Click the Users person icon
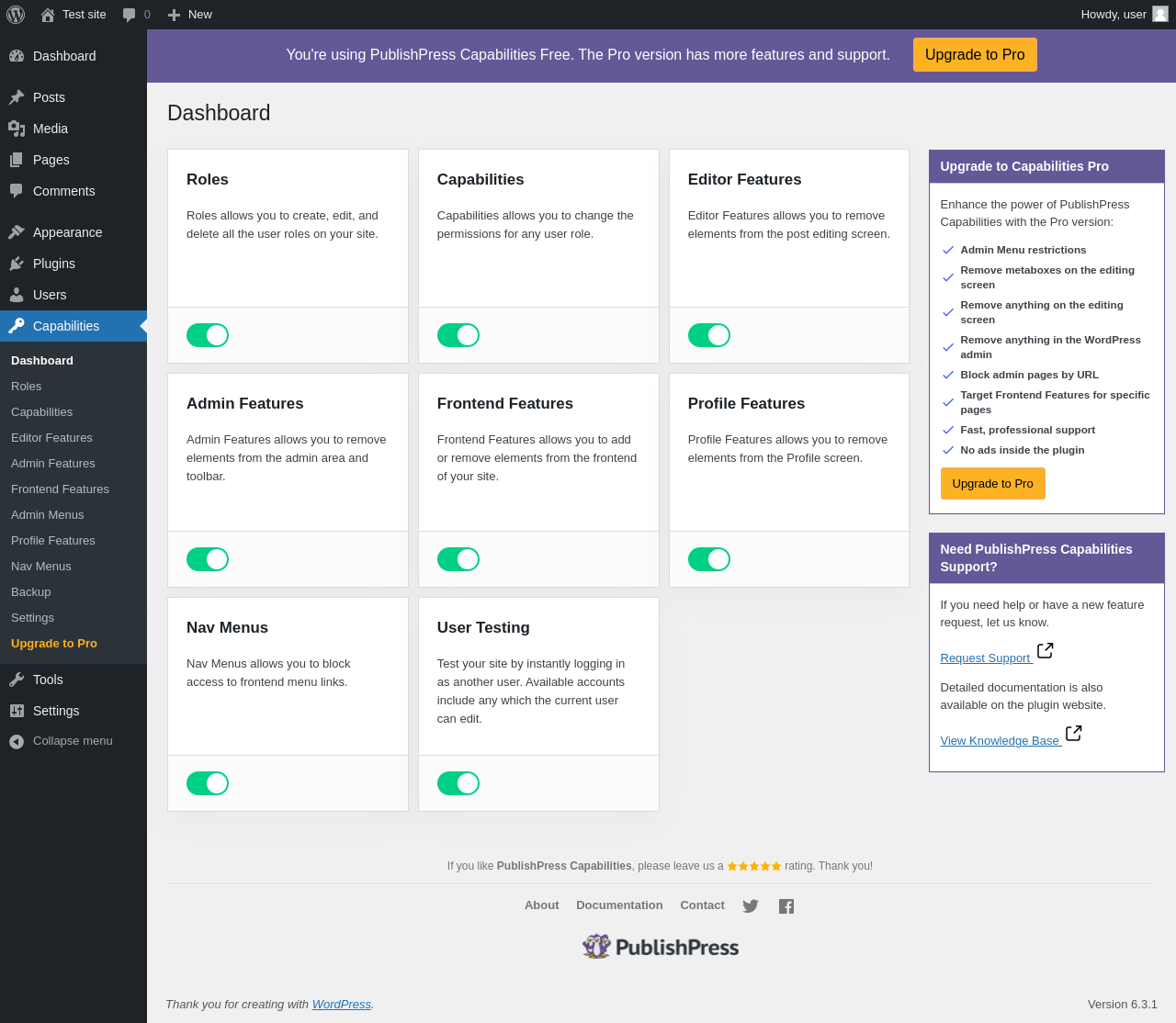This screenshot has width=1176, height=1023. [17, 295]
